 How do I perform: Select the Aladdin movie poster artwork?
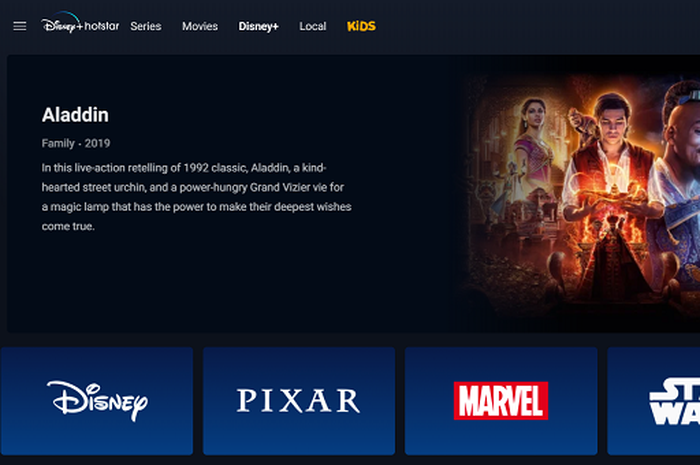[x=579, y=194]
